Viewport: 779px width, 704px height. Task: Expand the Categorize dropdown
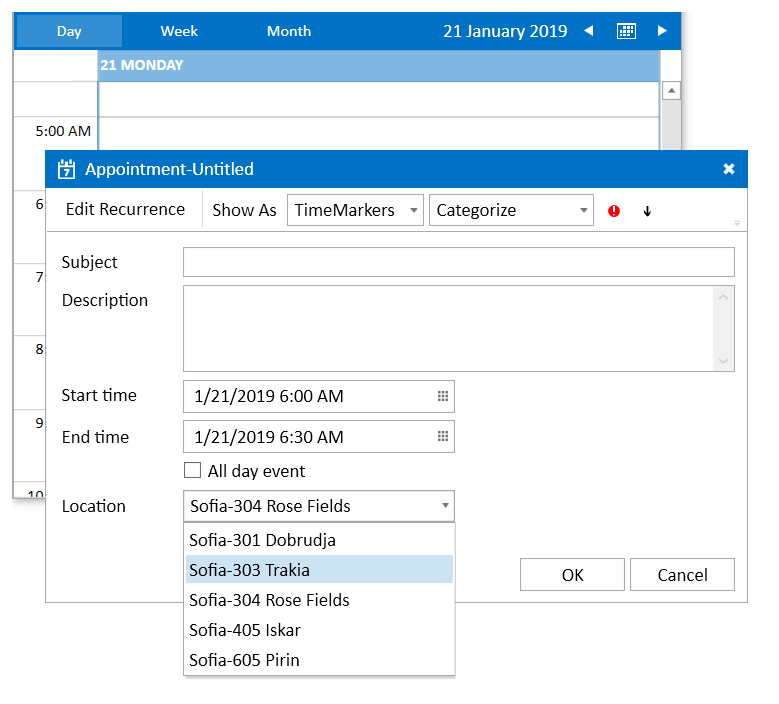584,210
